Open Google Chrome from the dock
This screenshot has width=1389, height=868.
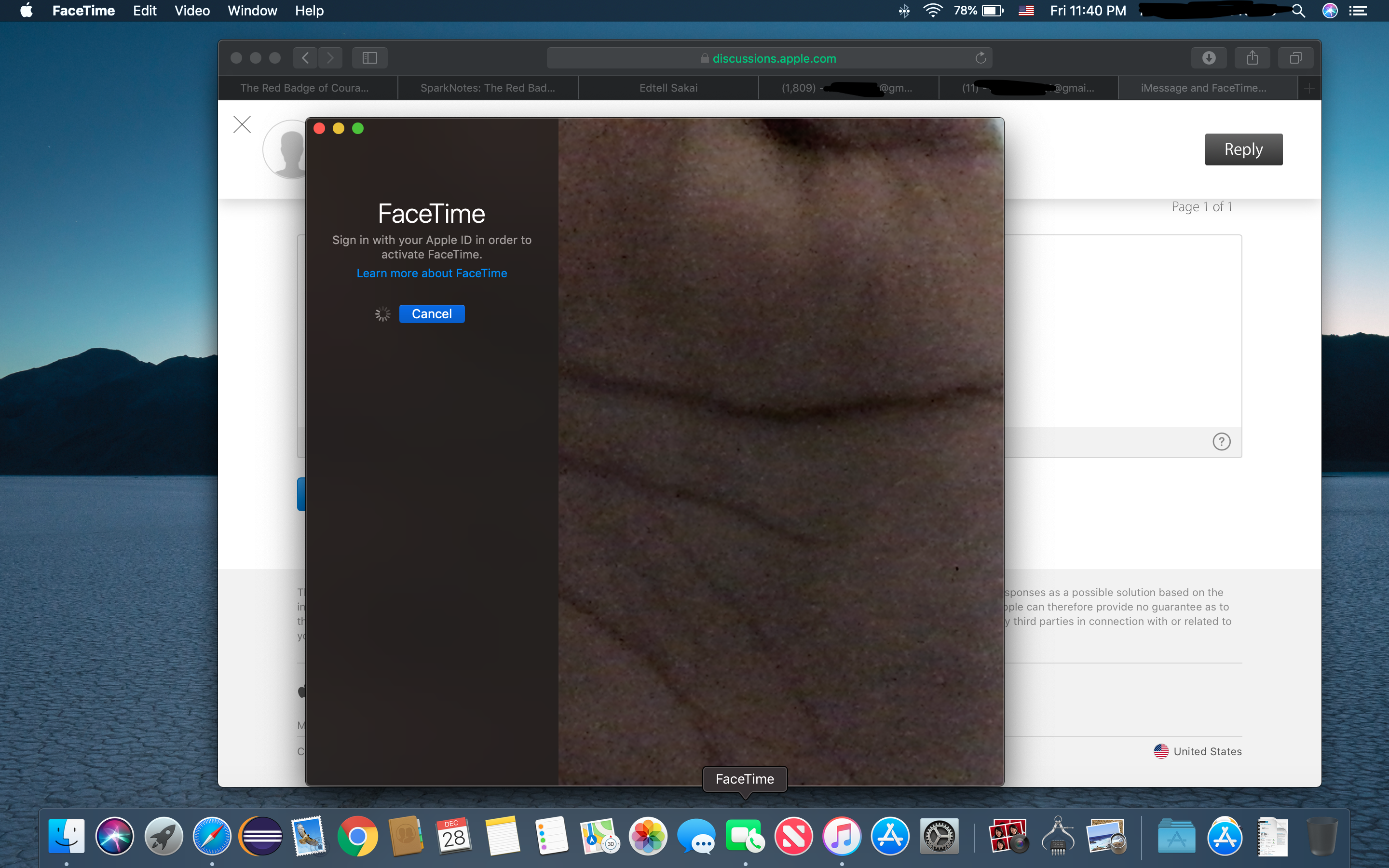pyautogui.click(x=357, y=837)
